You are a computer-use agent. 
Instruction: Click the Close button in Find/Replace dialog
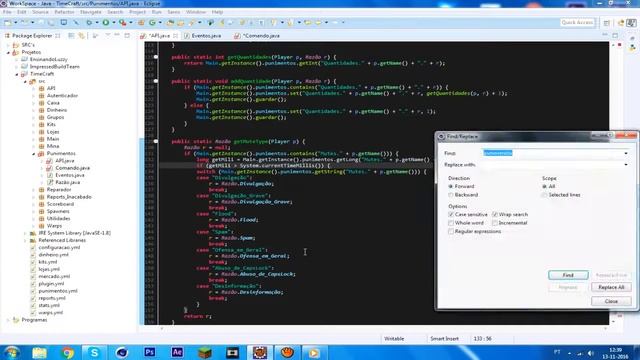tap(611, 301)
